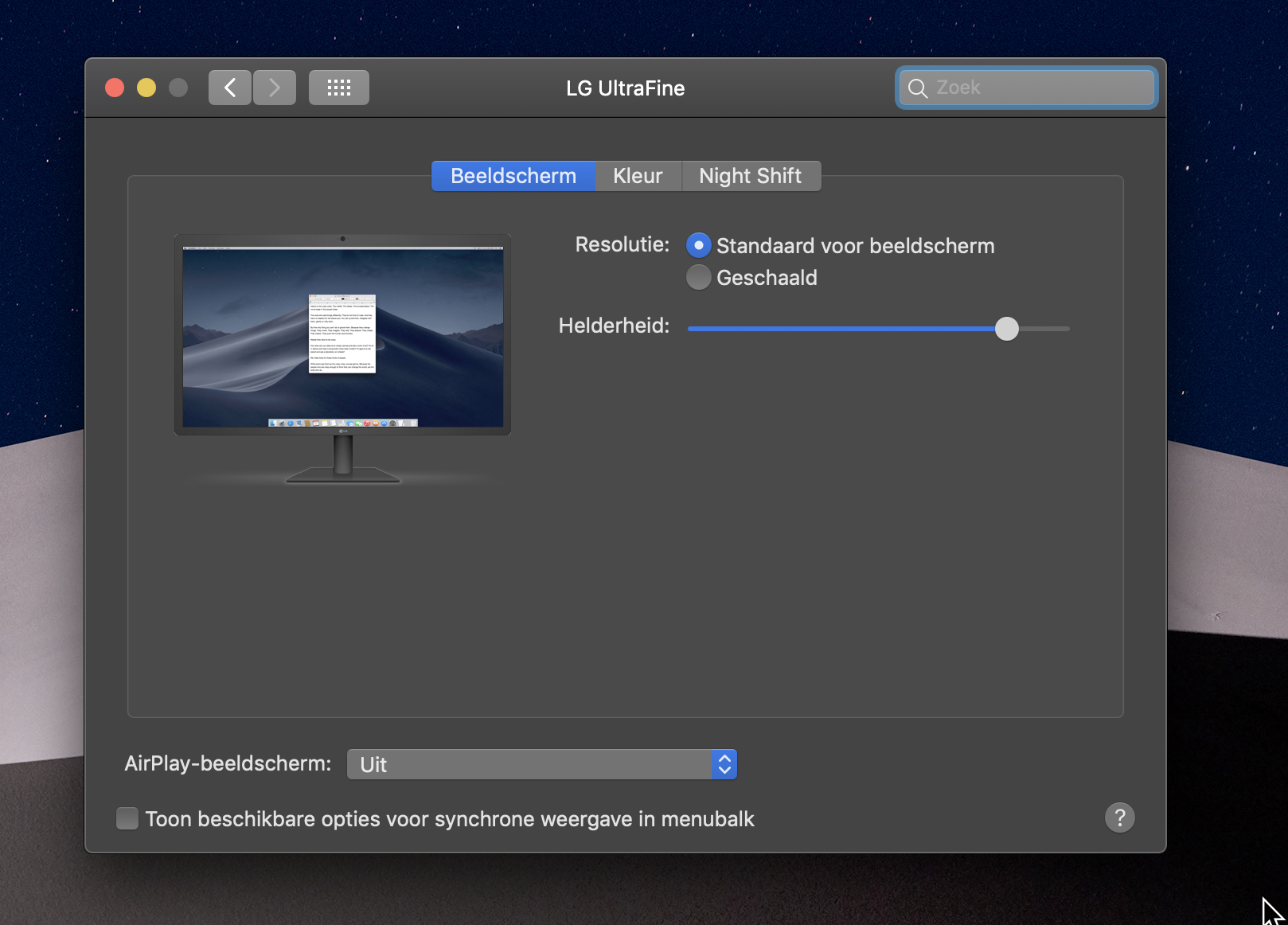Click the magnifying glass search icon
Screen dimensions: 1288x925
[x=918, y=88]
